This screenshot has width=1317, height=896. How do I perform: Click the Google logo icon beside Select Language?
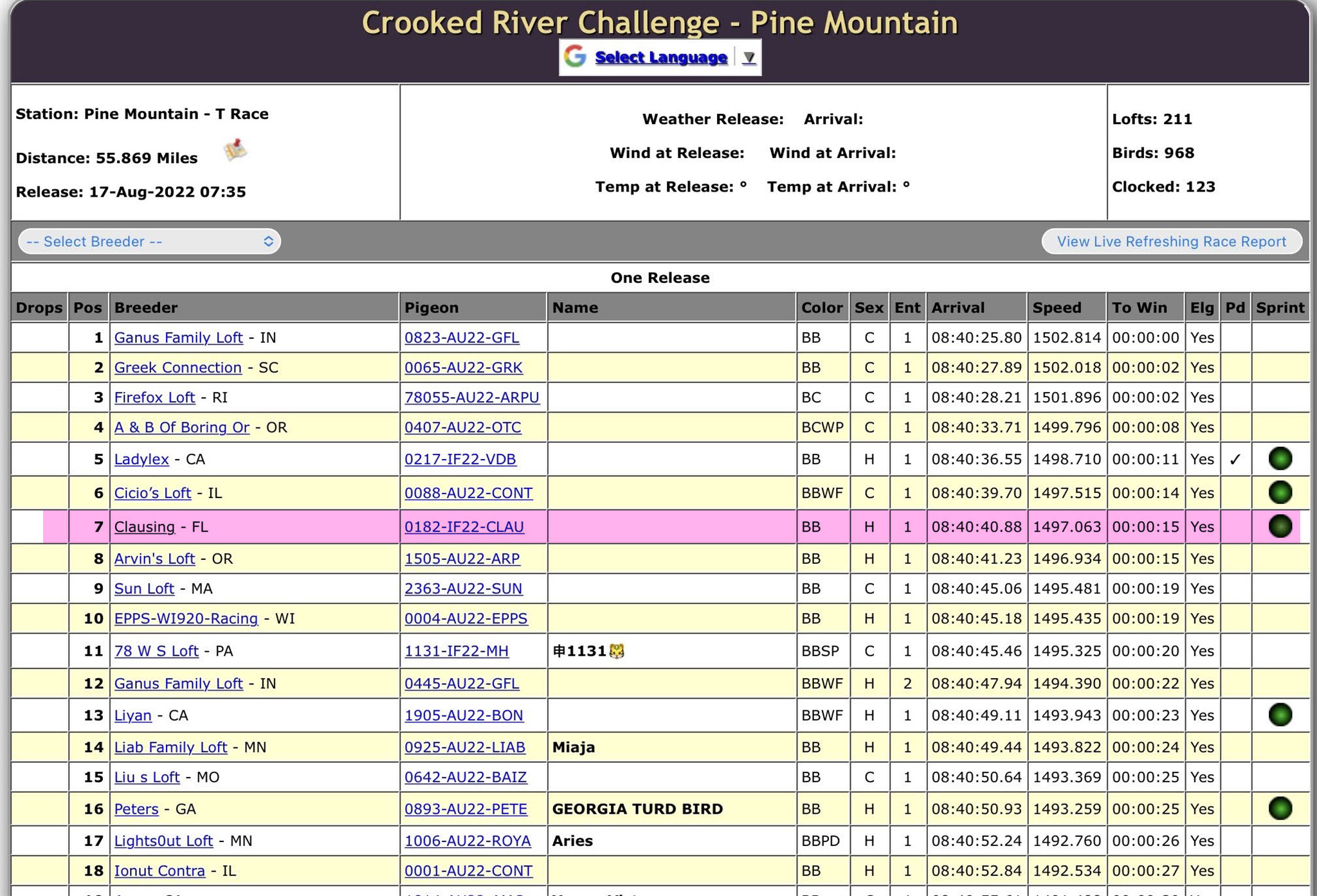(575, 57)
